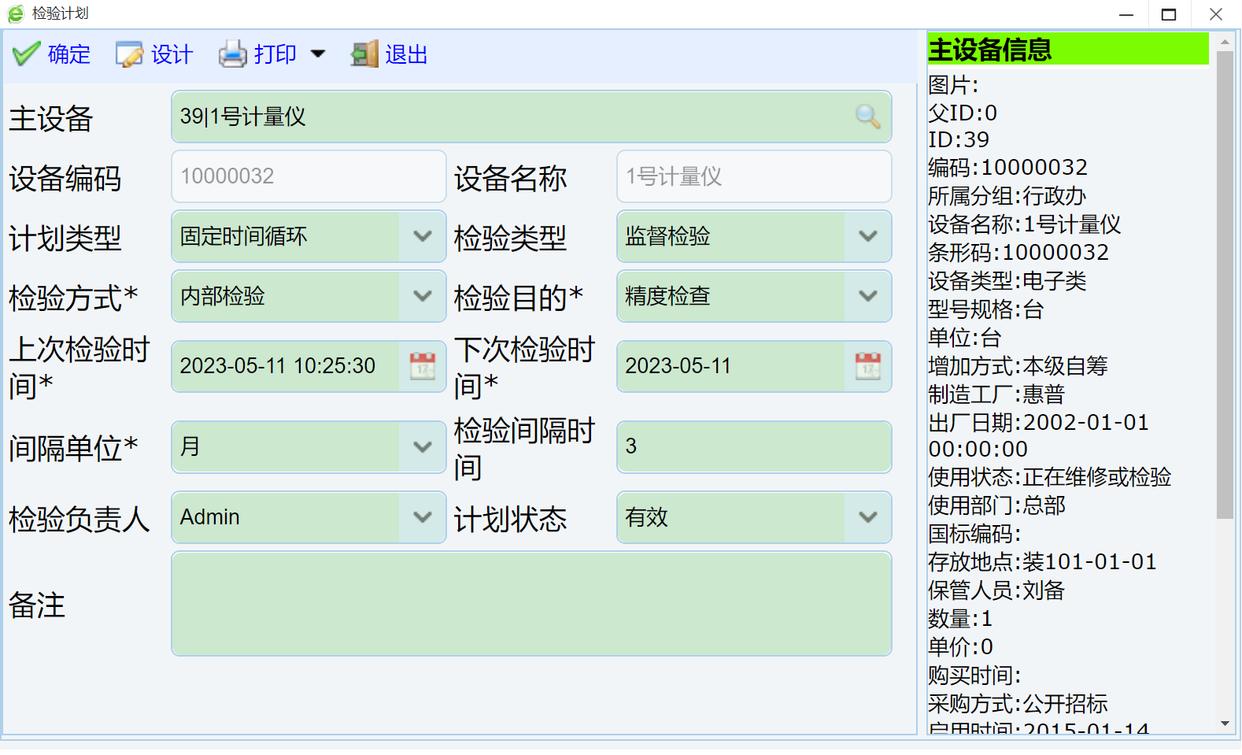This screenshot has width=1242, height=755.
Task: Open the 间隔单位 dropdown
Action: [423, 447]
